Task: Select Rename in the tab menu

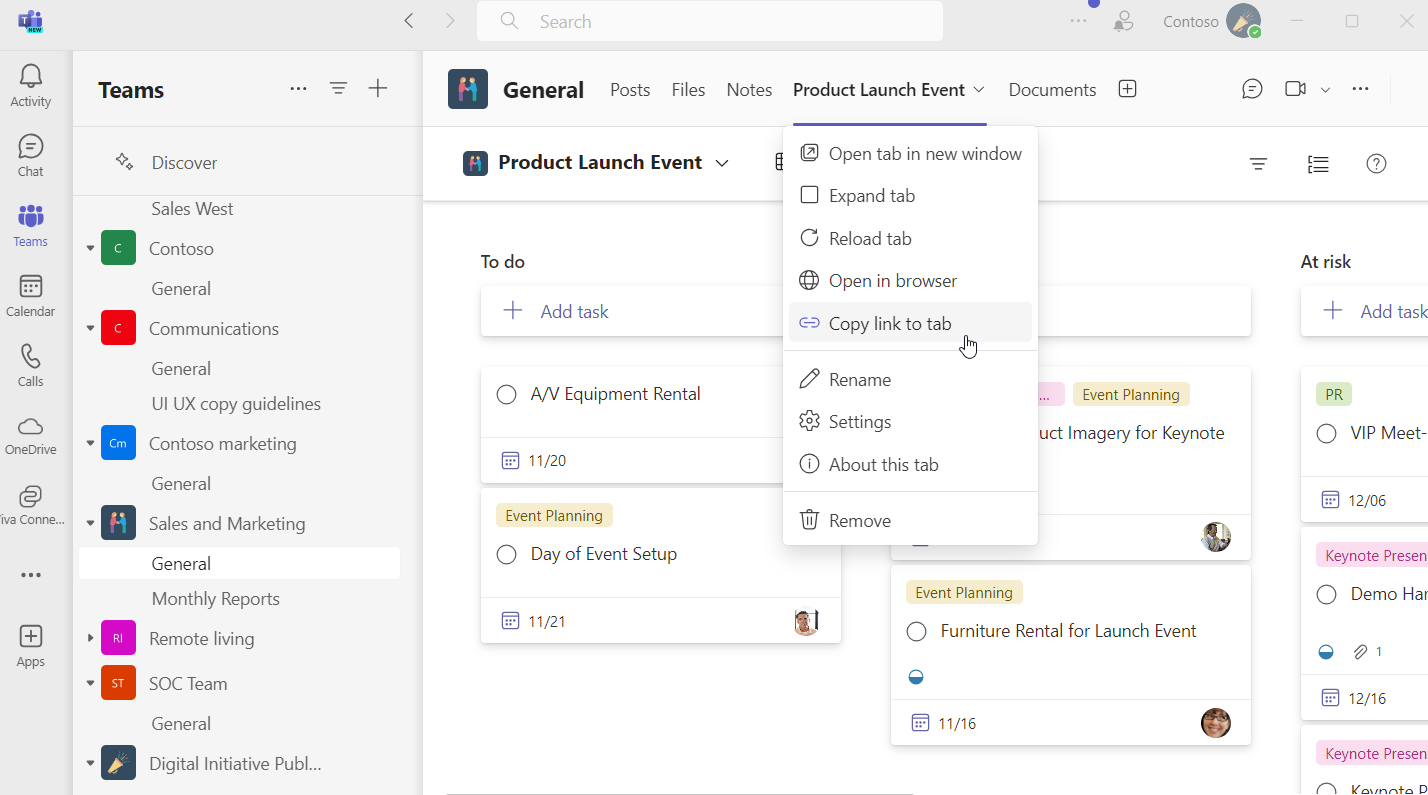Action: click(x=910, y=380)
